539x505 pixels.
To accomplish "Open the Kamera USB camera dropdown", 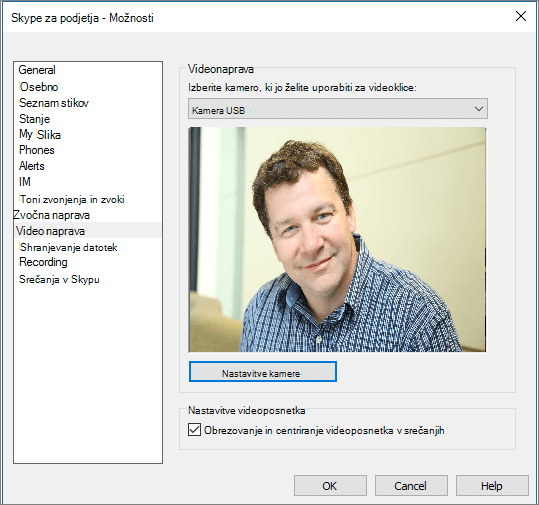I will (x=338, y=109).
